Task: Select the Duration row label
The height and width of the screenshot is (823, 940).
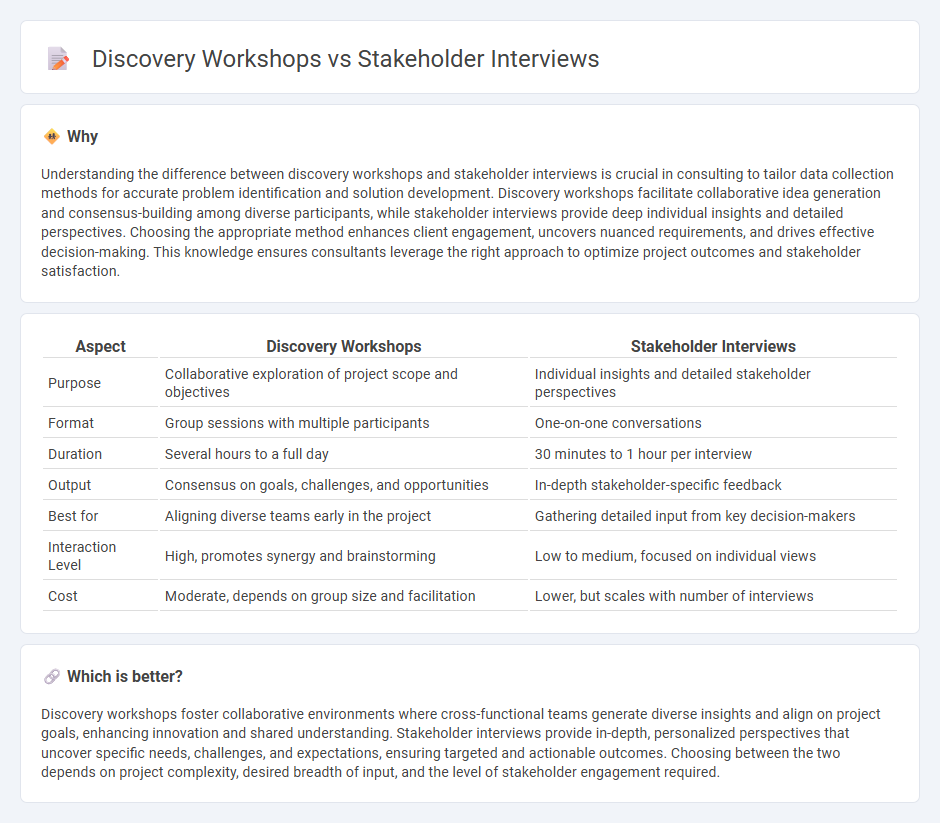Action: click(75, 454)
